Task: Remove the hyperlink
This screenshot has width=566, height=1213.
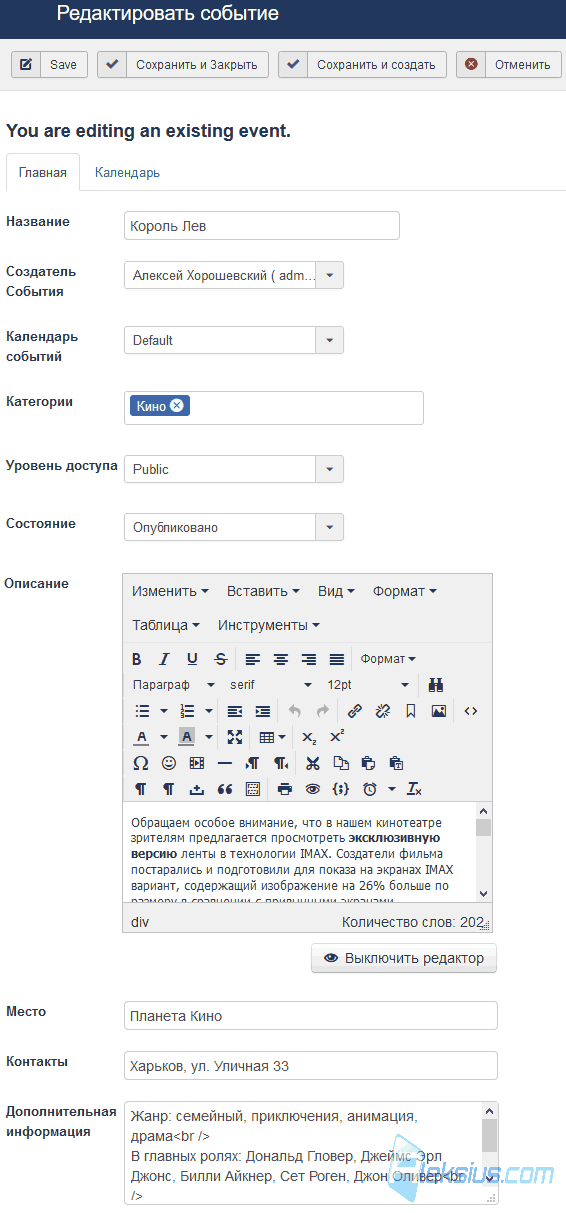Action: coord(382,711)
